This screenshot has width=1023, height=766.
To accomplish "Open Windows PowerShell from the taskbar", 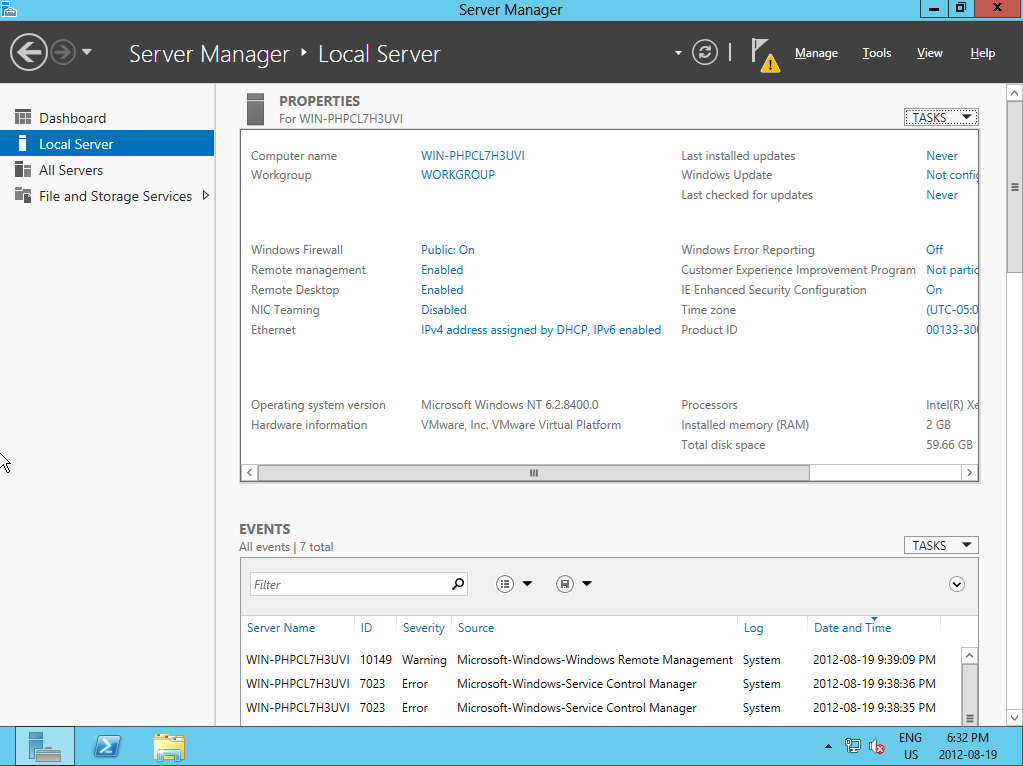I will click(x=107, y=746).
